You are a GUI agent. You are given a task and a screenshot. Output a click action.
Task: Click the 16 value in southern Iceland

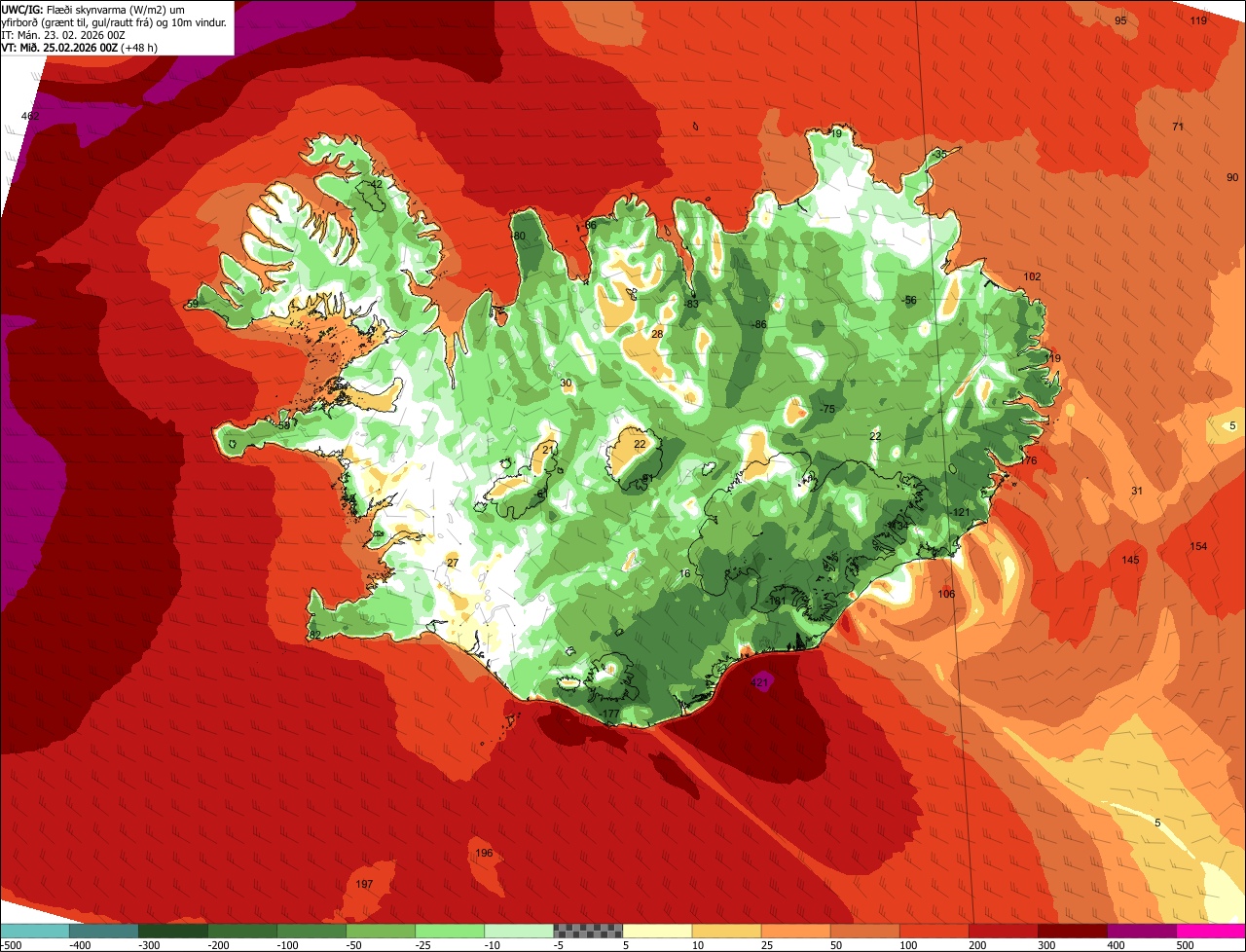point(684,573)
